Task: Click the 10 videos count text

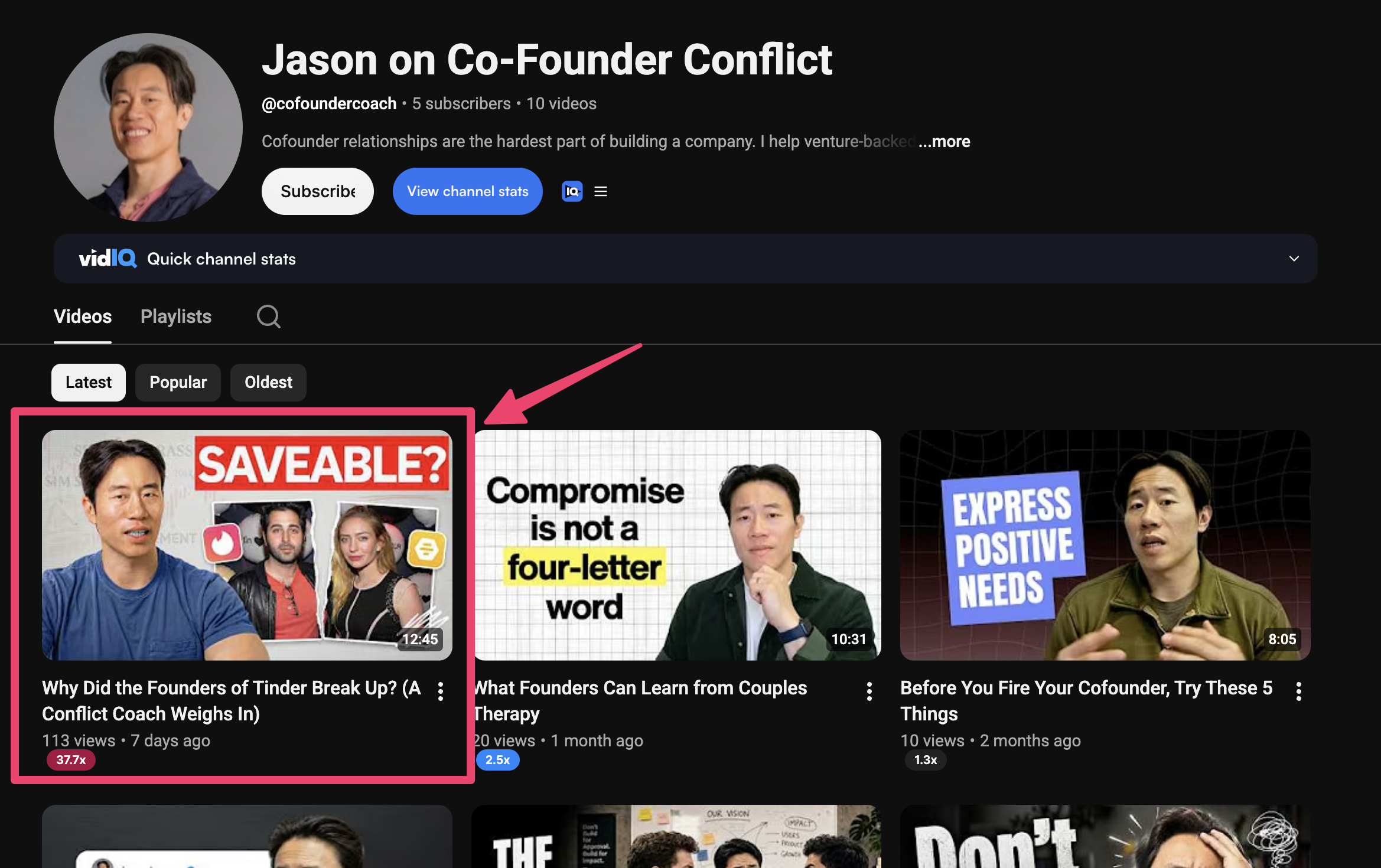Action: [x=561, y=103]
